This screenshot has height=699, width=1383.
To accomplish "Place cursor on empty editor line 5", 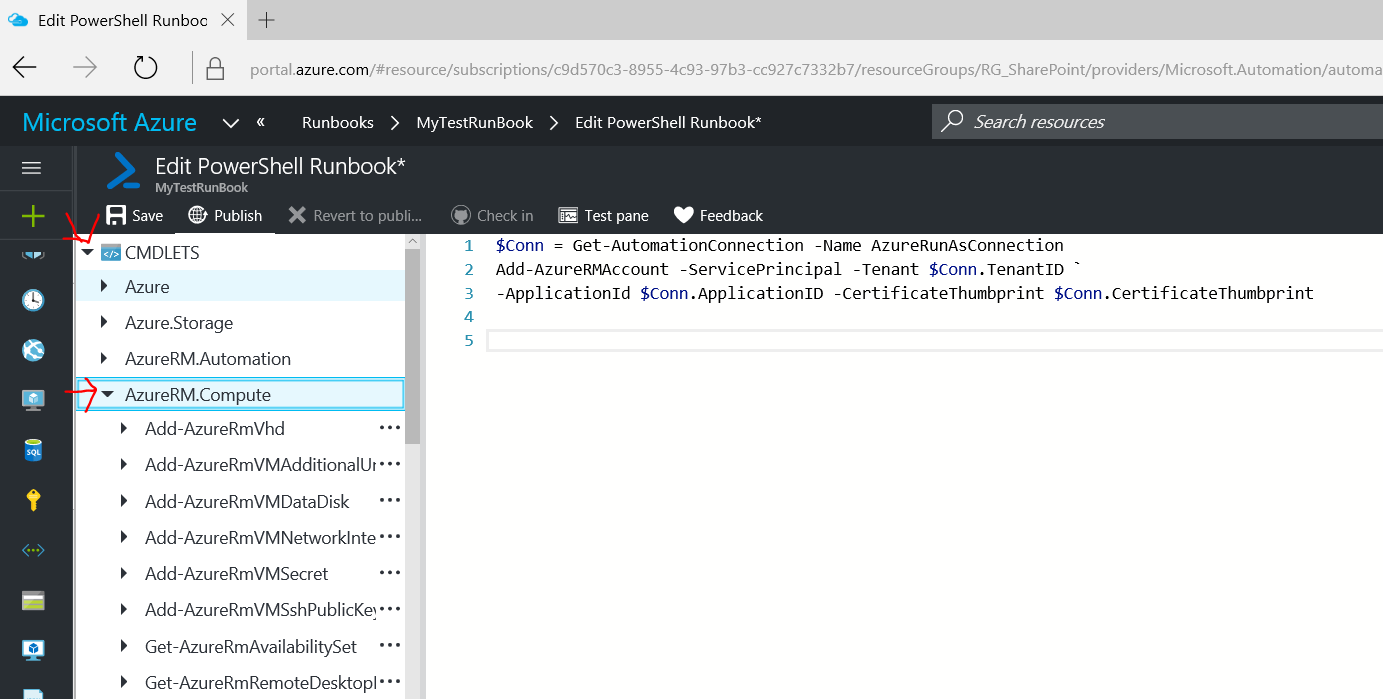I will [935, 341].
